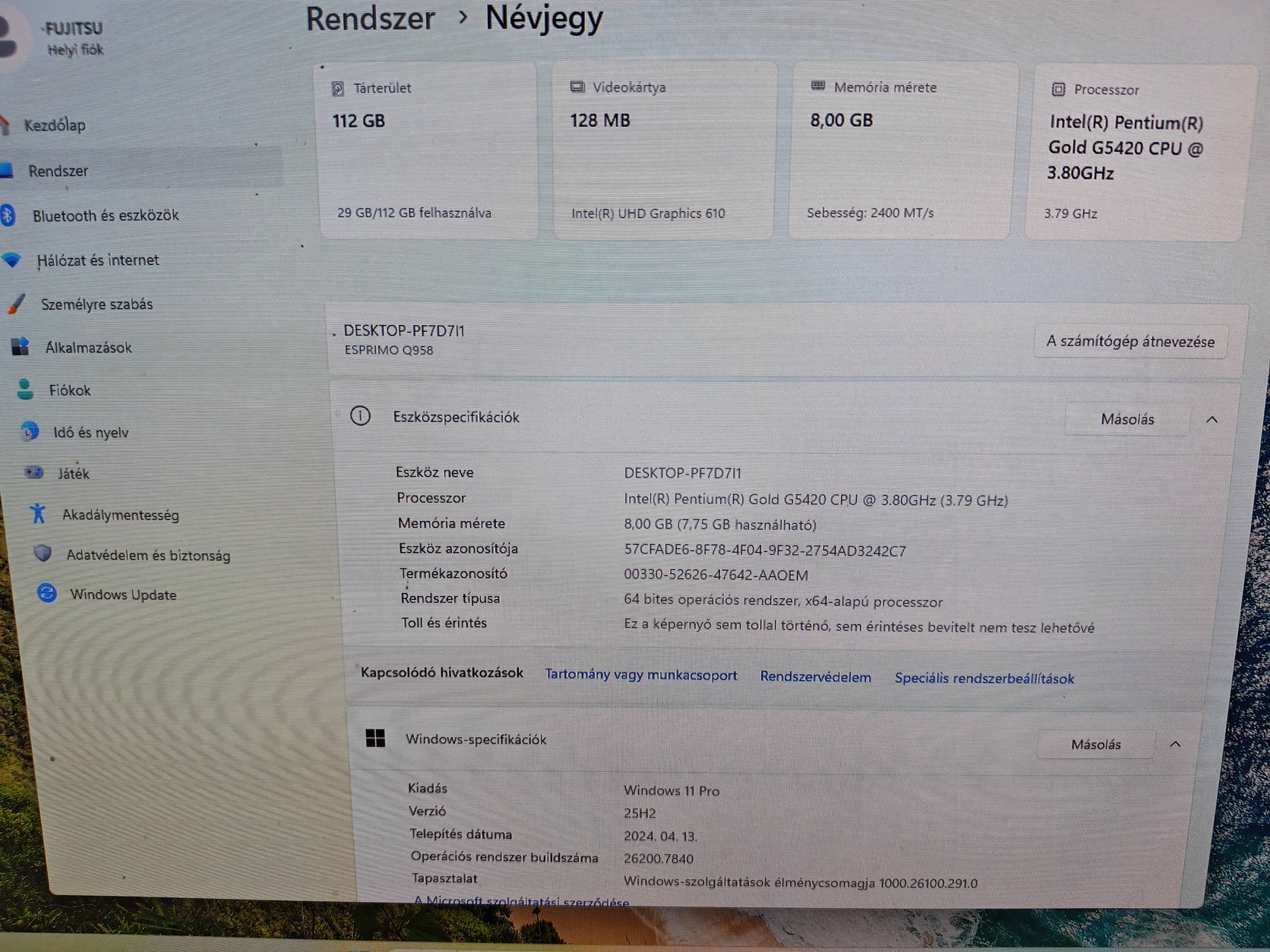
Task: Click the Személyre szabás brush icon
Action: click(17, 304)
